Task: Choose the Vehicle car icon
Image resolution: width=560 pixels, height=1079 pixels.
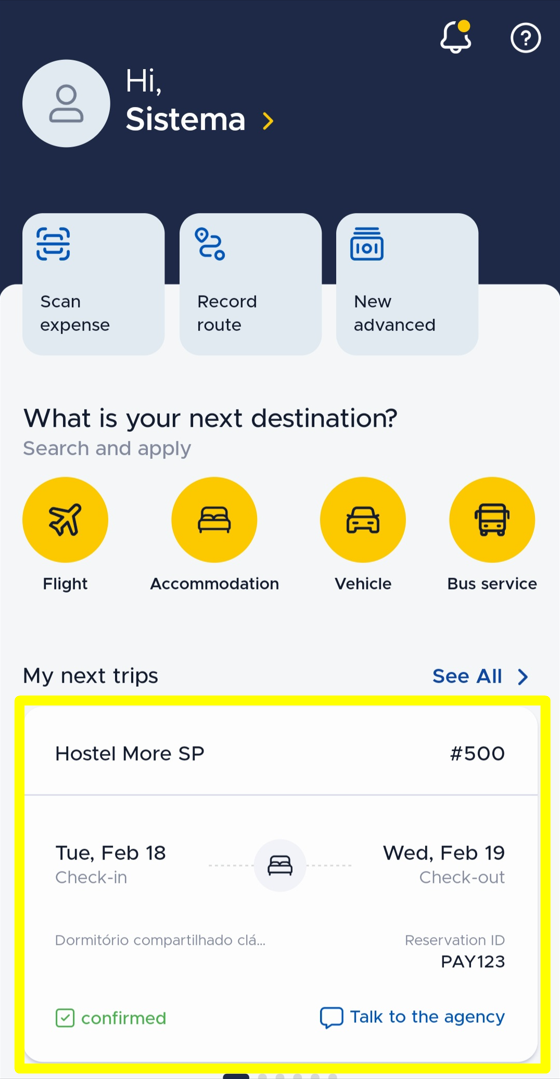Action: 363,520
